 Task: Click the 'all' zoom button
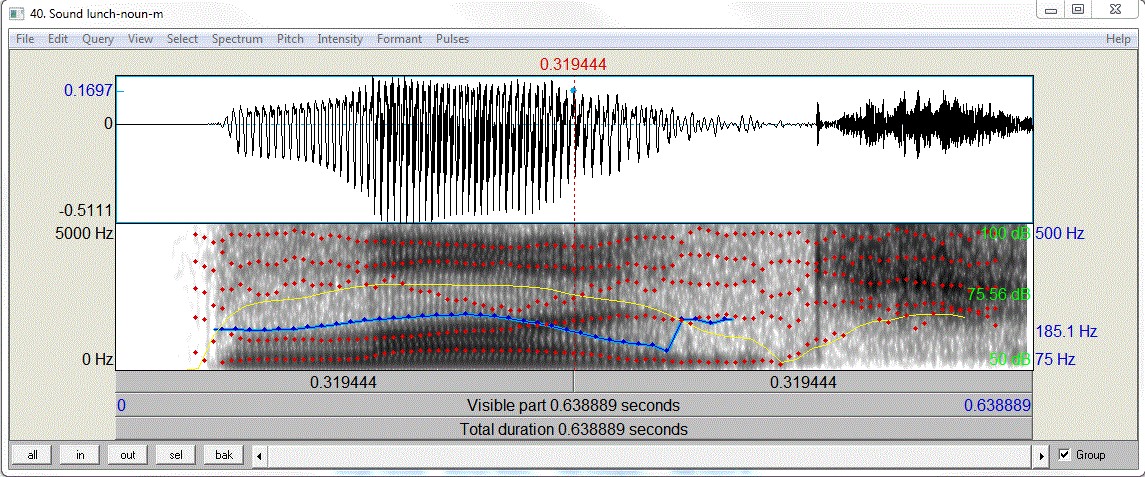coord(32,455)
